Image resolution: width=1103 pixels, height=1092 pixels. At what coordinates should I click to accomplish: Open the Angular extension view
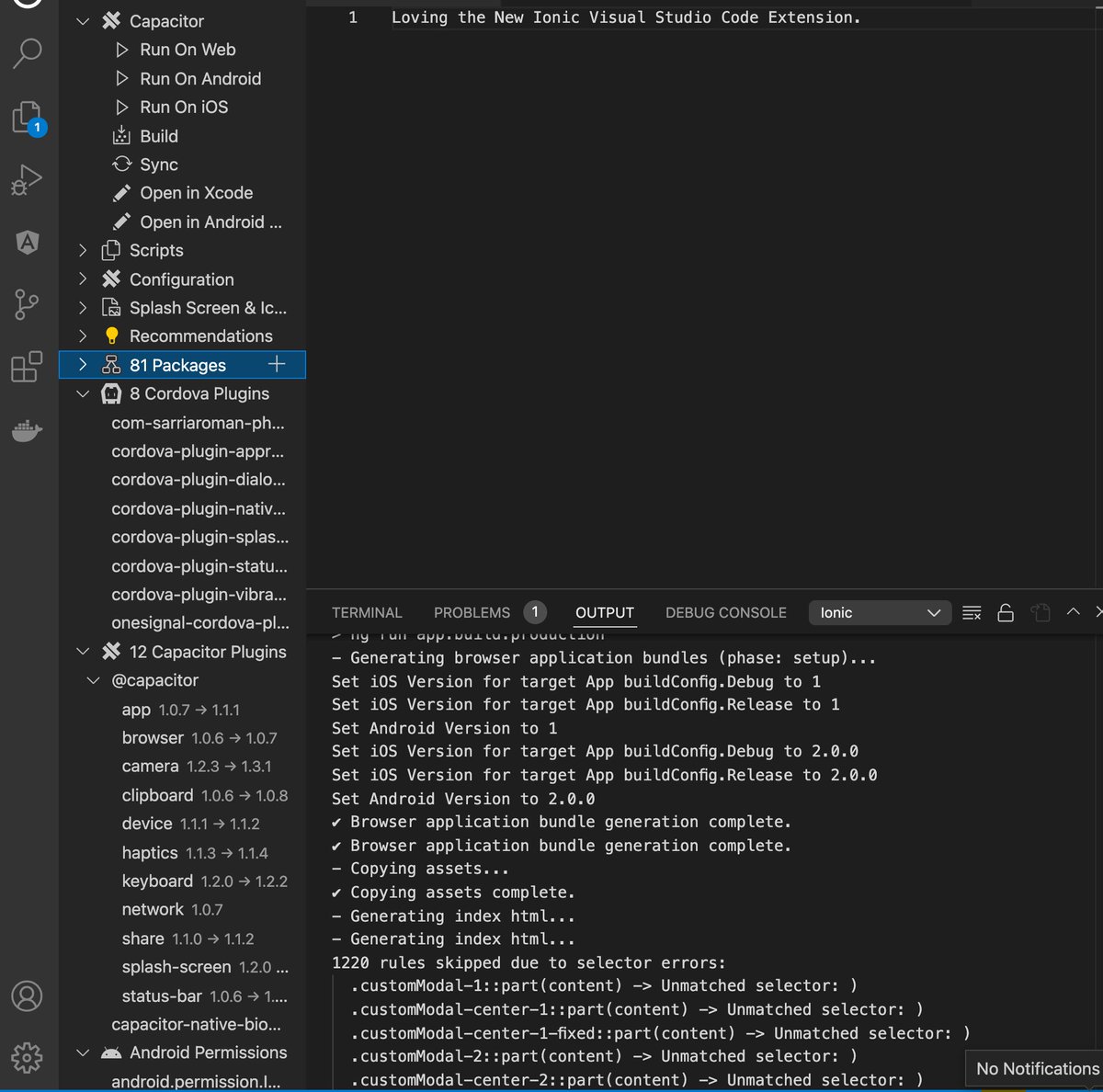28,242
